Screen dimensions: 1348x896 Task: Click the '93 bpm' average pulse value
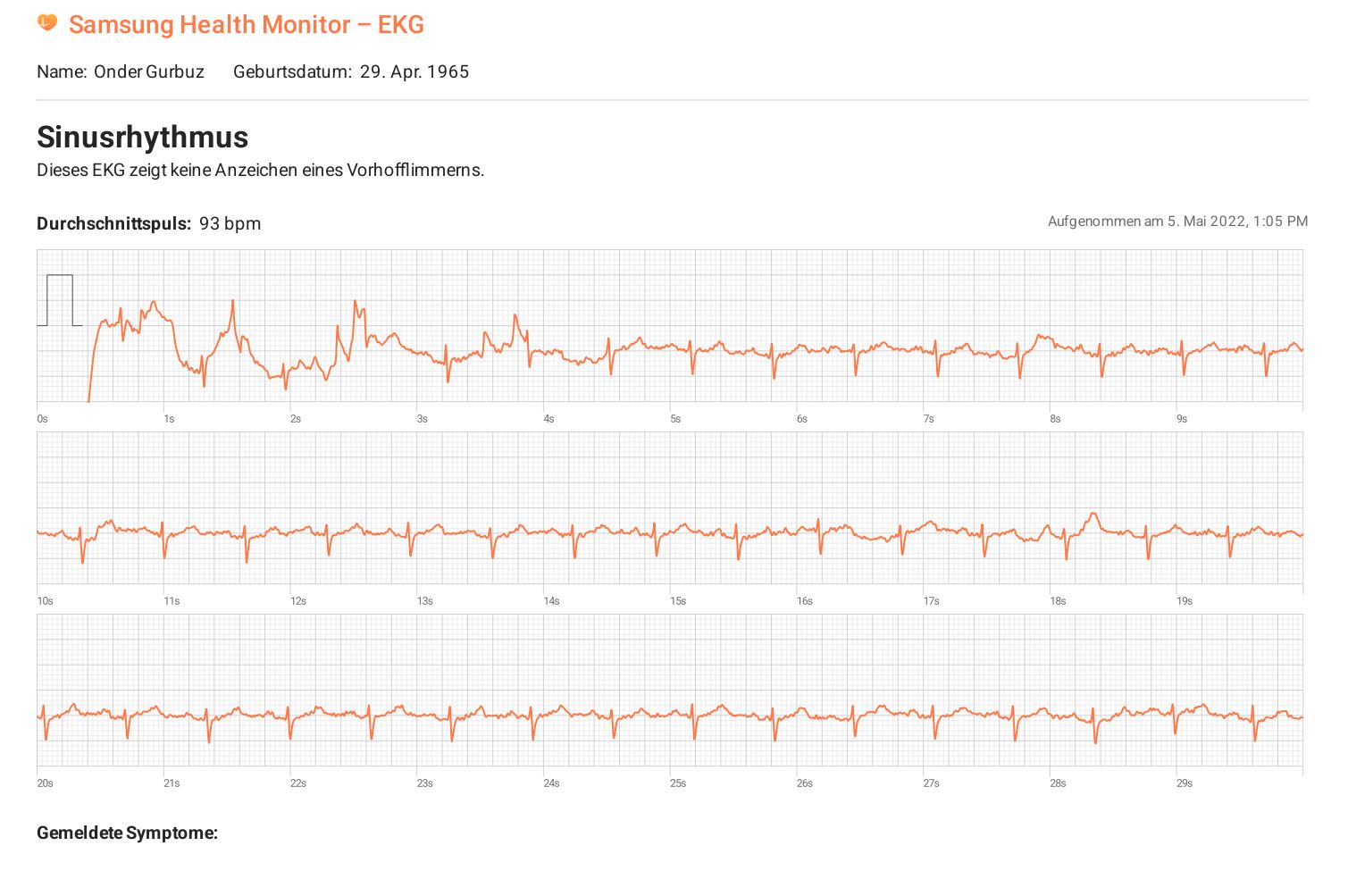pos(230,223)
